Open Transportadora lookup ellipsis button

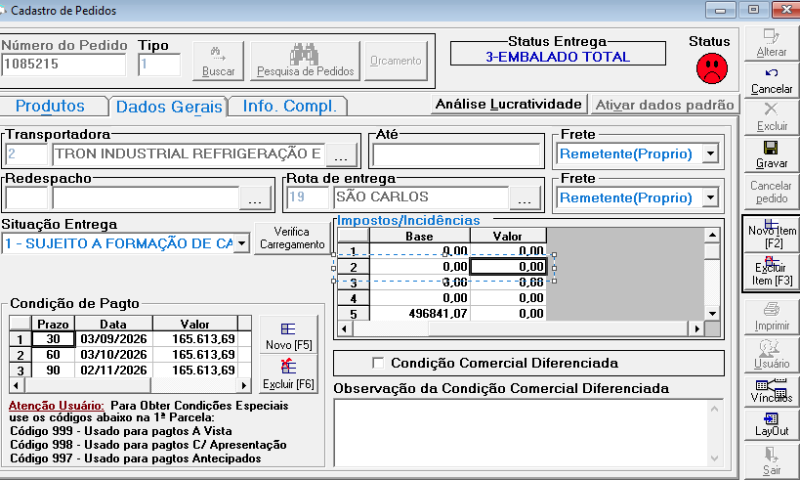[x=341, y=154]
